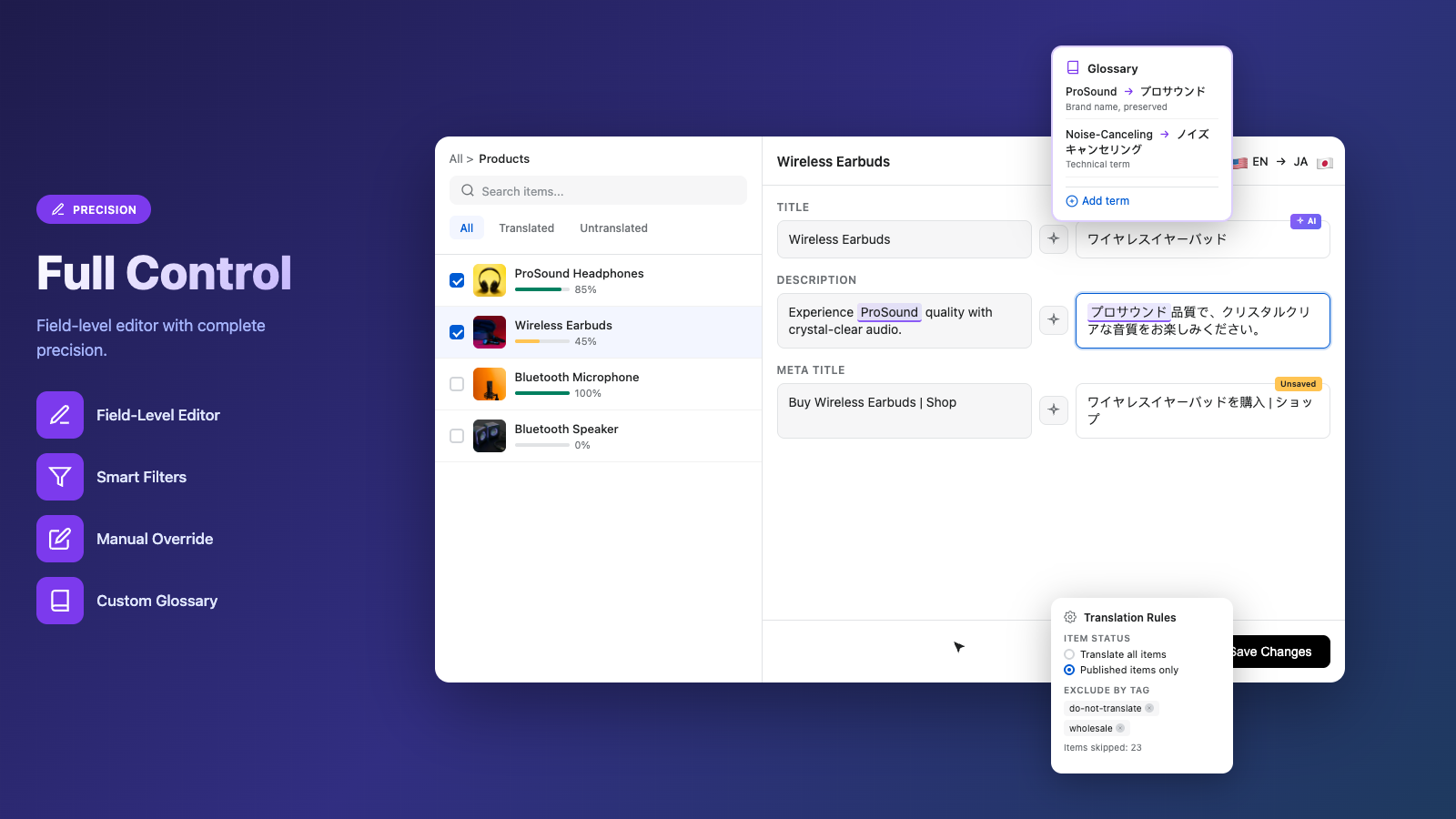1456x819 pixels.
Task: Click the sparkle icon next to Description field
Action: click(1053, 320)
